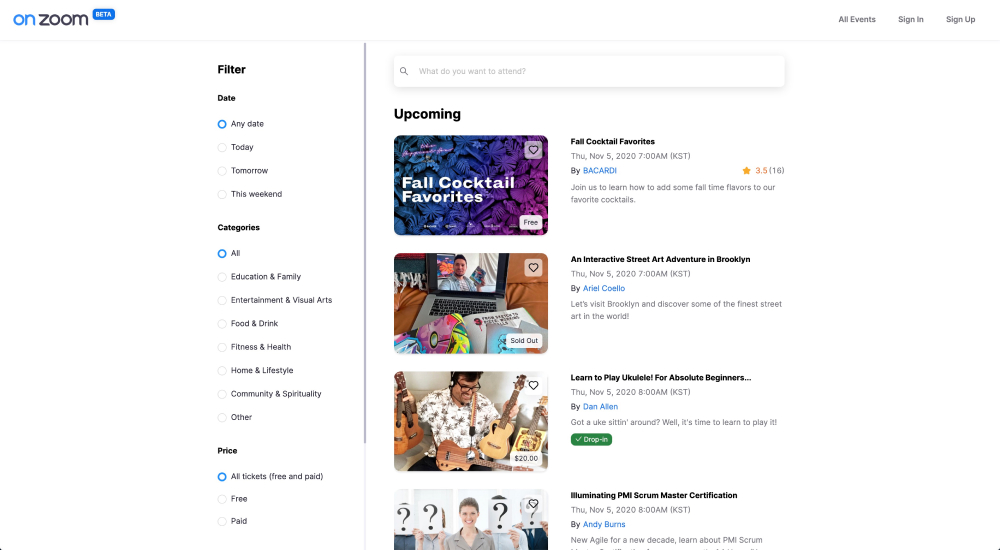Click the Sign Up link

point(960,20)
